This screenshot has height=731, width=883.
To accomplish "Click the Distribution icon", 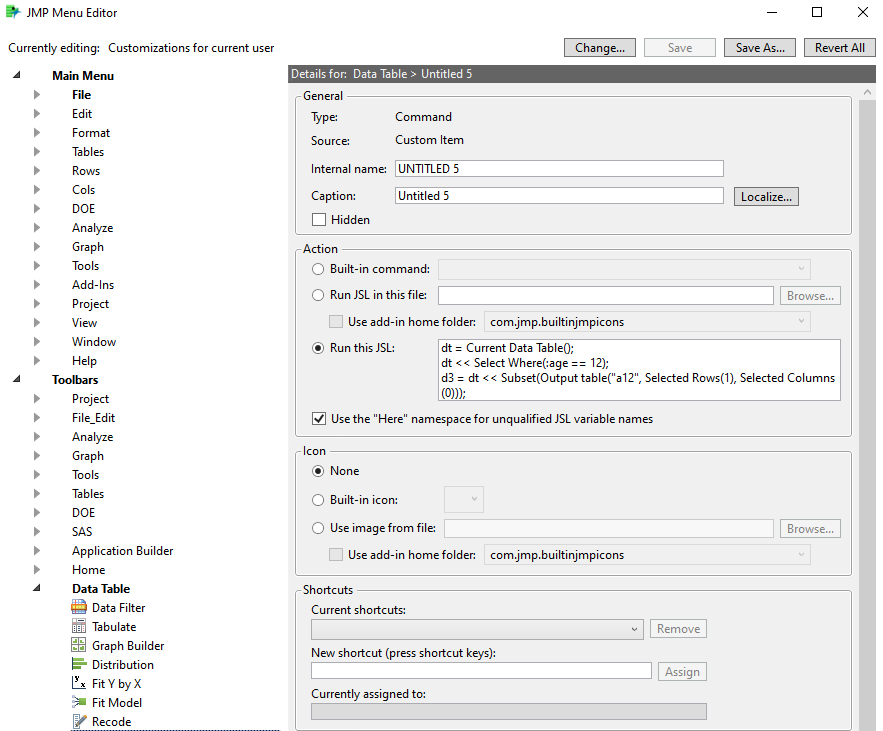I will tap(79, 665).
